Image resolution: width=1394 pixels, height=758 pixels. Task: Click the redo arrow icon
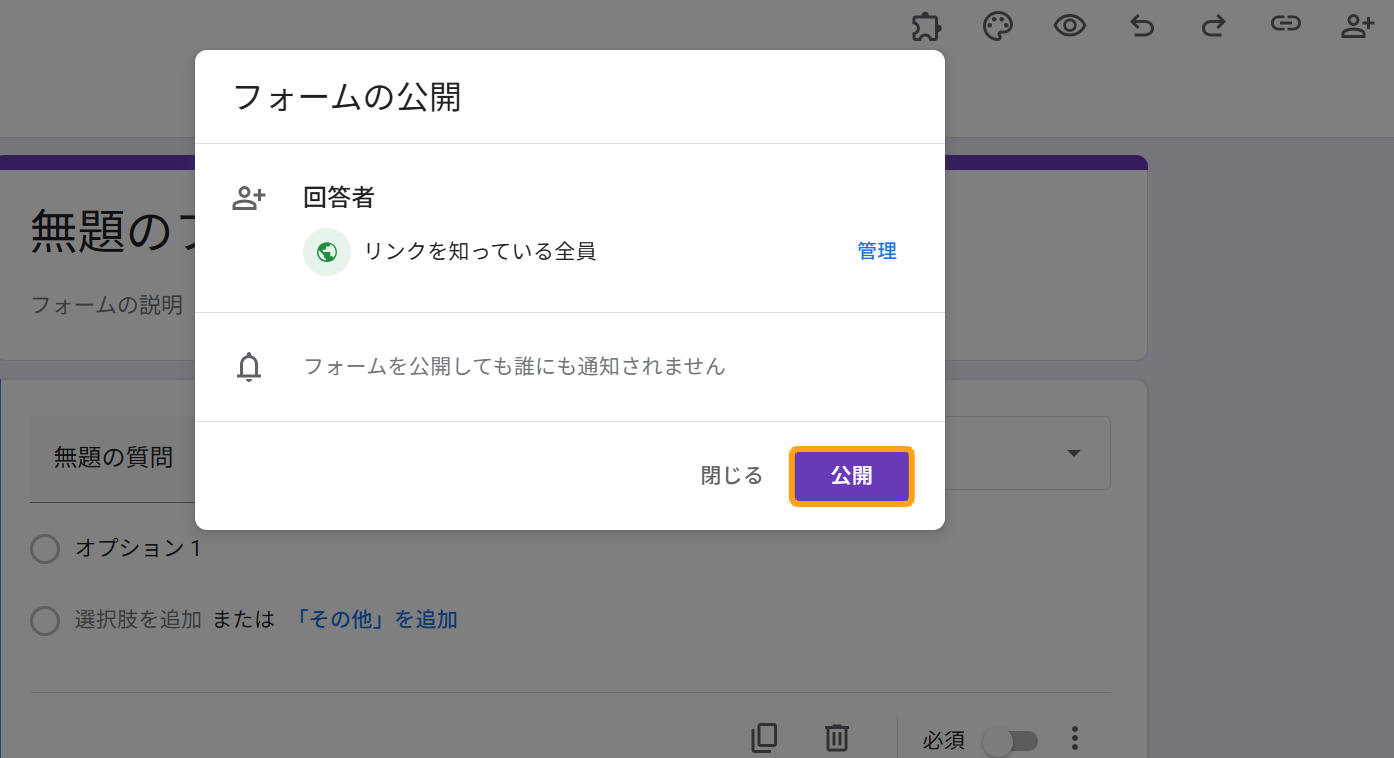click(1213, 27)
